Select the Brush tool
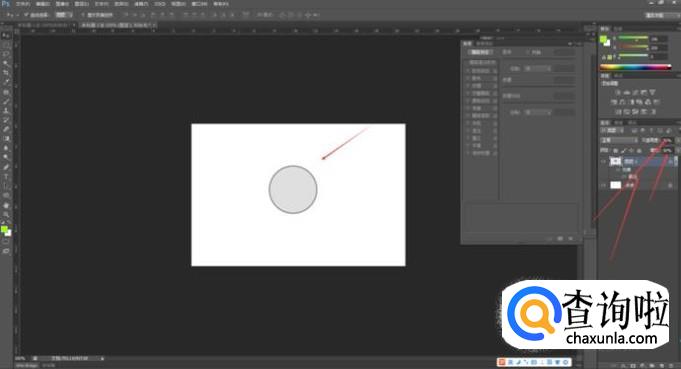 pos(6,101)
